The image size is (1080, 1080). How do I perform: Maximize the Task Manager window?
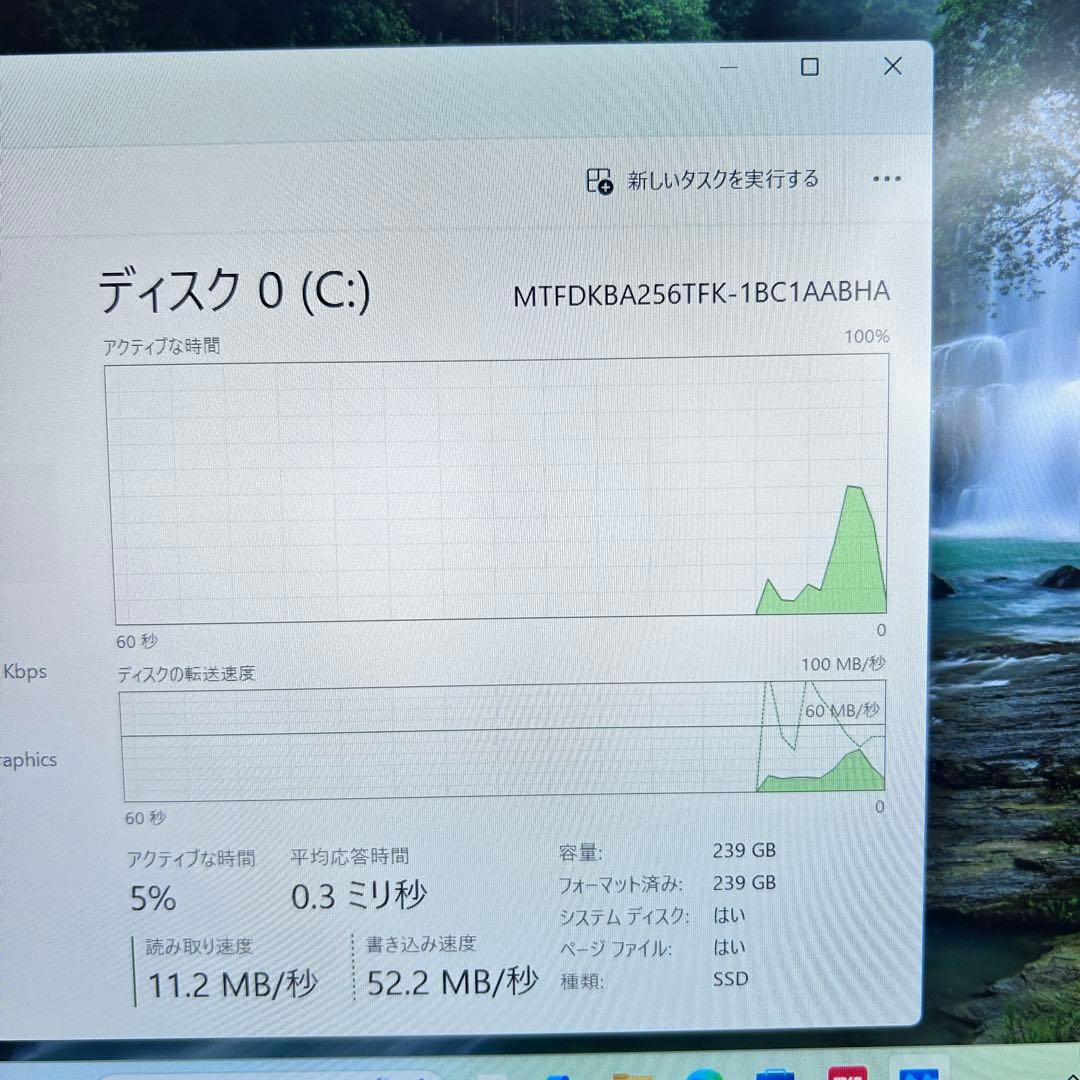pos(809,66)
